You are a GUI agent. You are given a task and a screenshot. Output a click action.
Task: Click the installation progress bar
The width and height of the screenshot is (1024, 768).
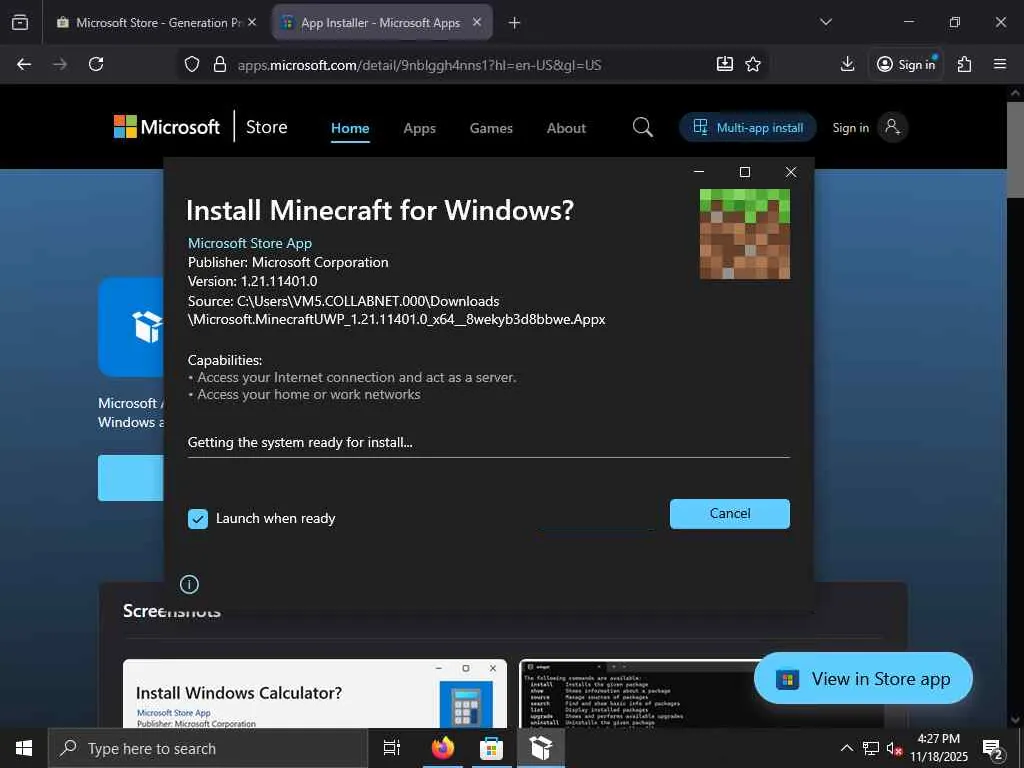488,457
